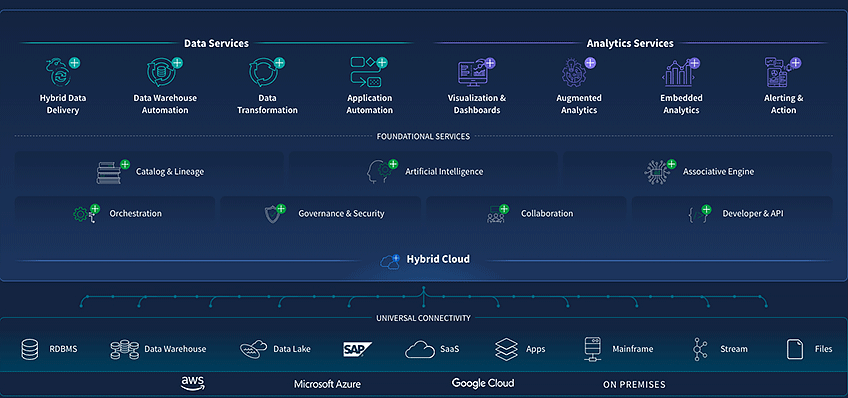
Task: Select the Data Lake connector icon
Action: click(x=254, y=349)
